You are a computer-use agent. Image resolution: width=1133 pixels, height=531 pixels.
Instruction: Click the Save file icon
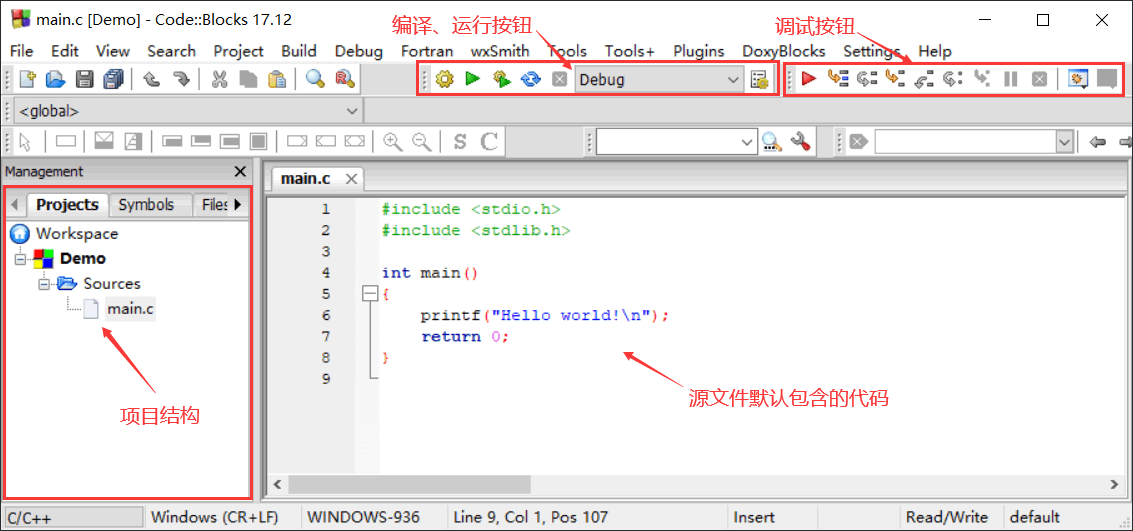85,79
